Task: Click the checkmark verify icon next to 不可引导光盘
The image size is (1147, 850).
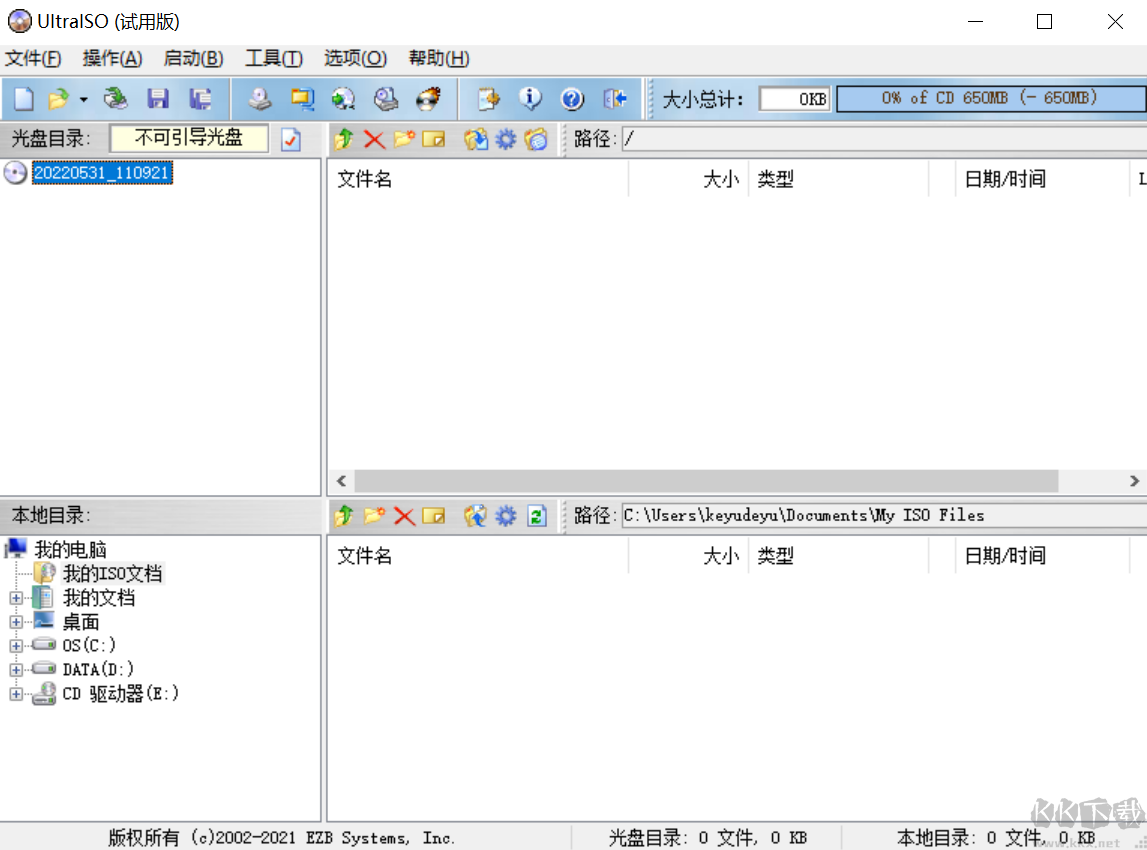Action: (x=292, y=139)
